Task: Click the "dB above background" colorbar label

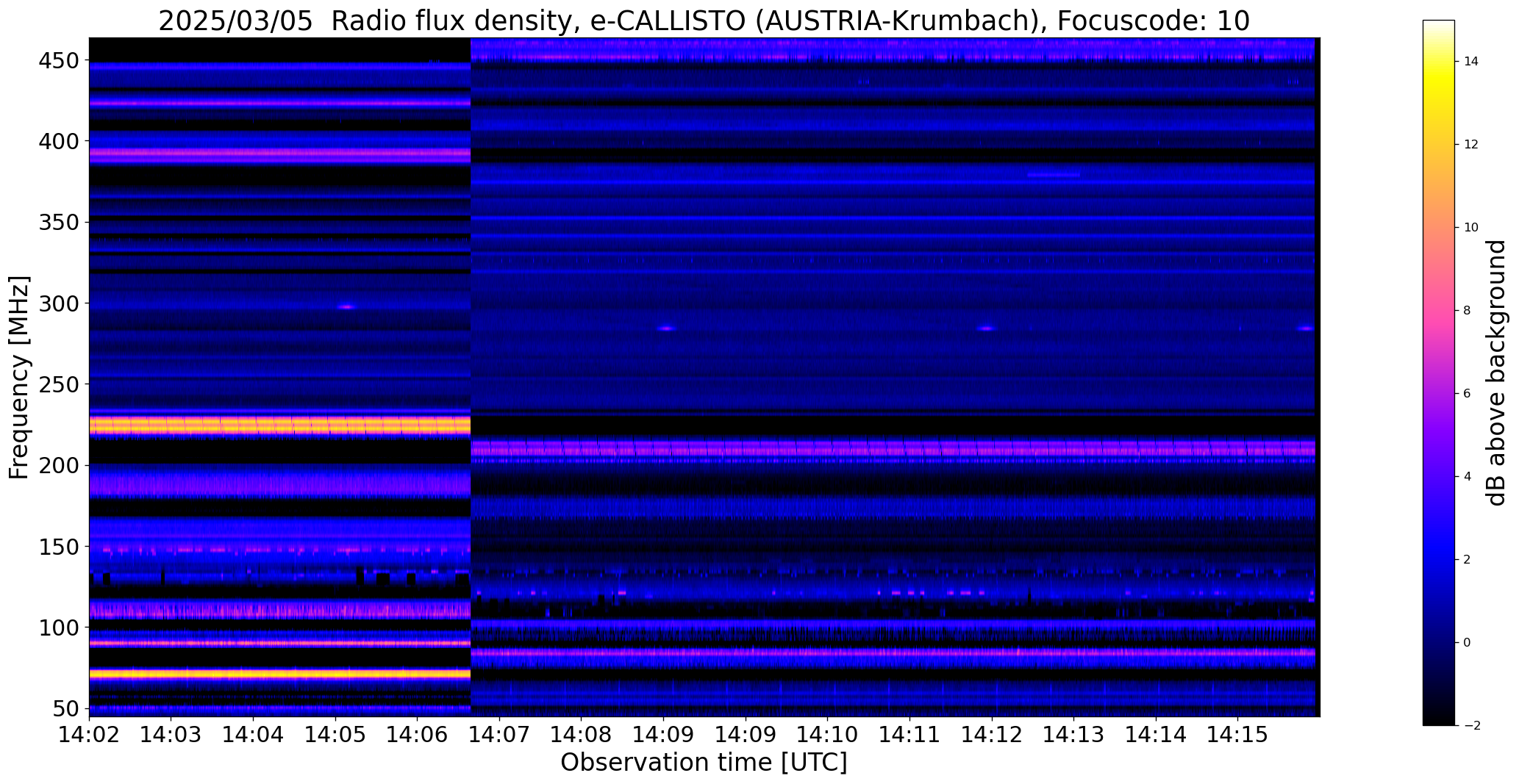Action: (x=1497, y=373)
